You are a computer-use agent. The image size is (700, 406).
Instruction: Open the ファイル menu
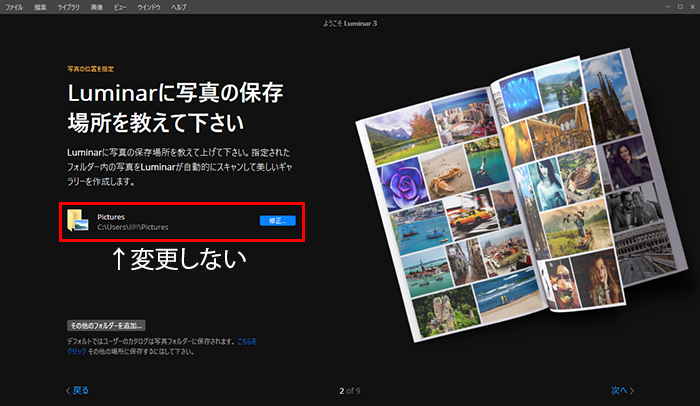(x=14, y=7)
